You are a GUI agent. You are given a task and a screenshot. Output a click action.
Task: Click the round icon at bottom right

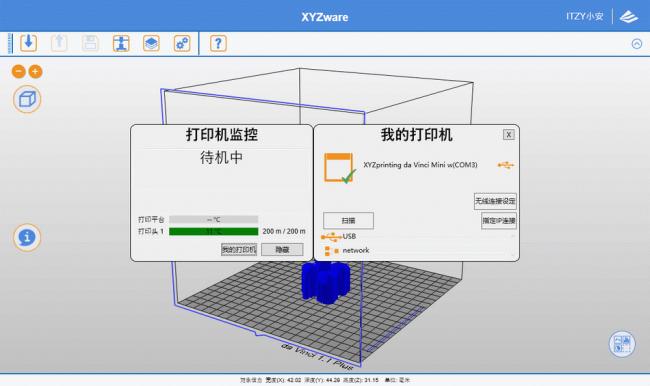pyautogui.click(x=622, y=344)
